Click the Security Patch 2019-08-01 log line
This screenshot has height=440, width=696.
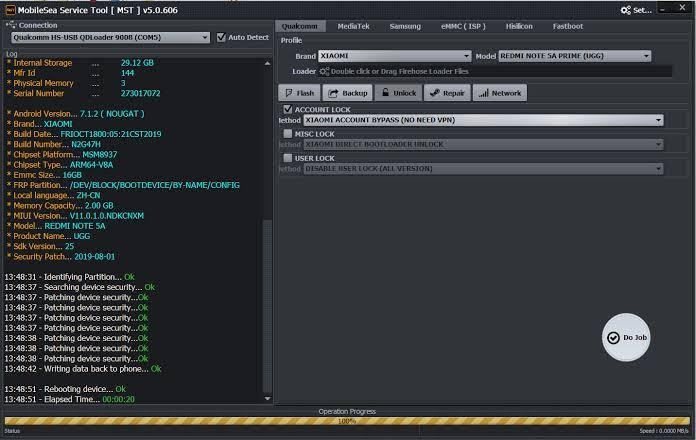pyautogui.click(x=61, y=257)
